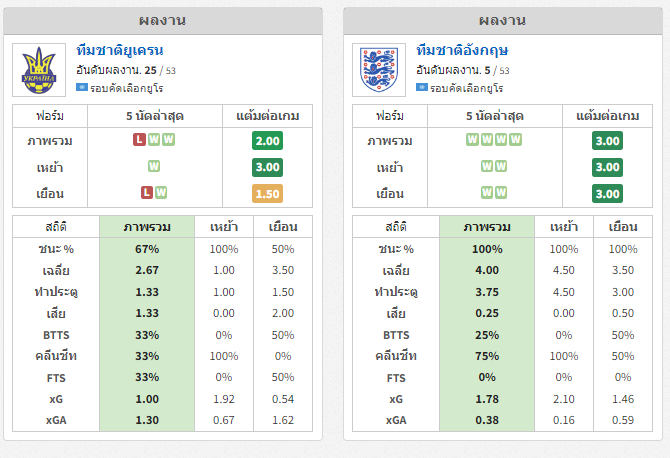Image resolution: width=670 pixels, height=458 pixels.
Task: Click the England three lions crest
Action: (x=379, y=70)
